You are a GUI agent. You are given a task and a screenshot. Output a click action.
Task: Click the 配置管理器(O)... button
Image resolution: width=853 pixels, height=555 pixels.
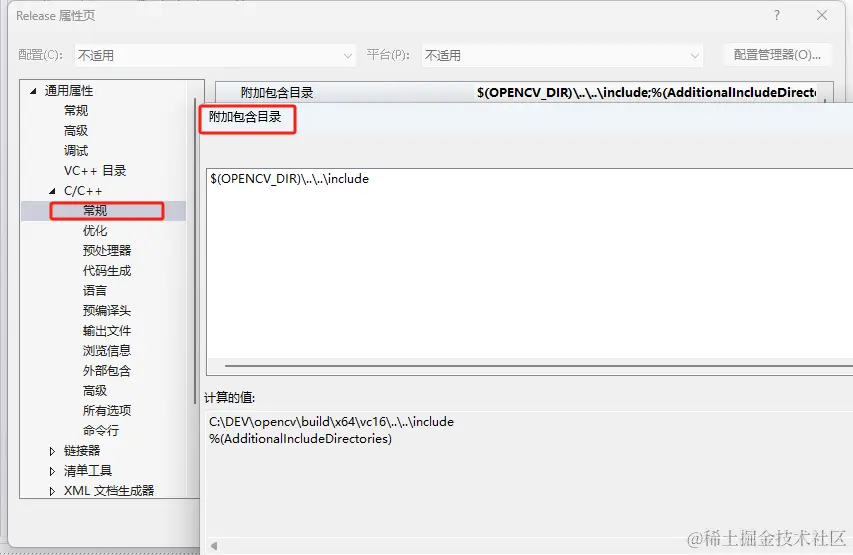tap(777, 55)
